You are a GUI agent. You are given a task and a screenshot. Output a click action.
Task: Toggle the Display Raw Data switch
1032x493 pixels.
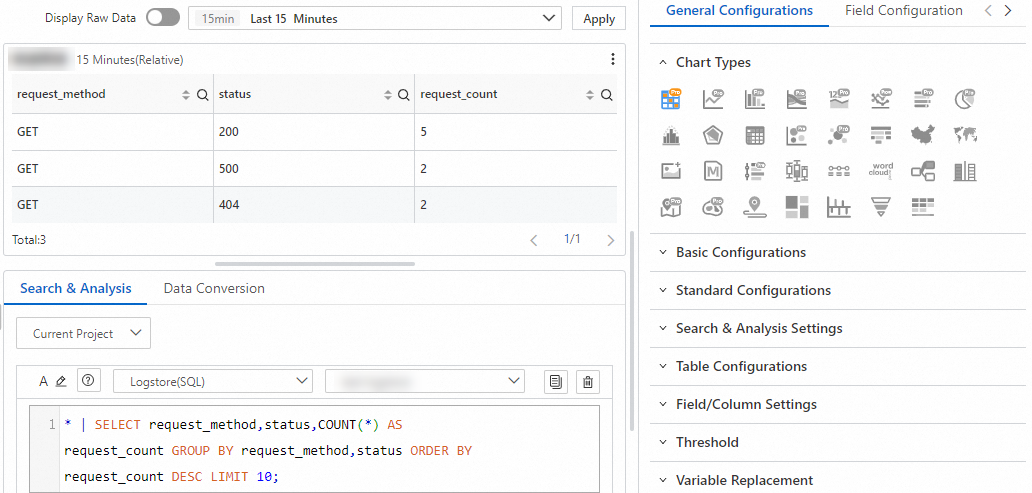tap(162, 18)
